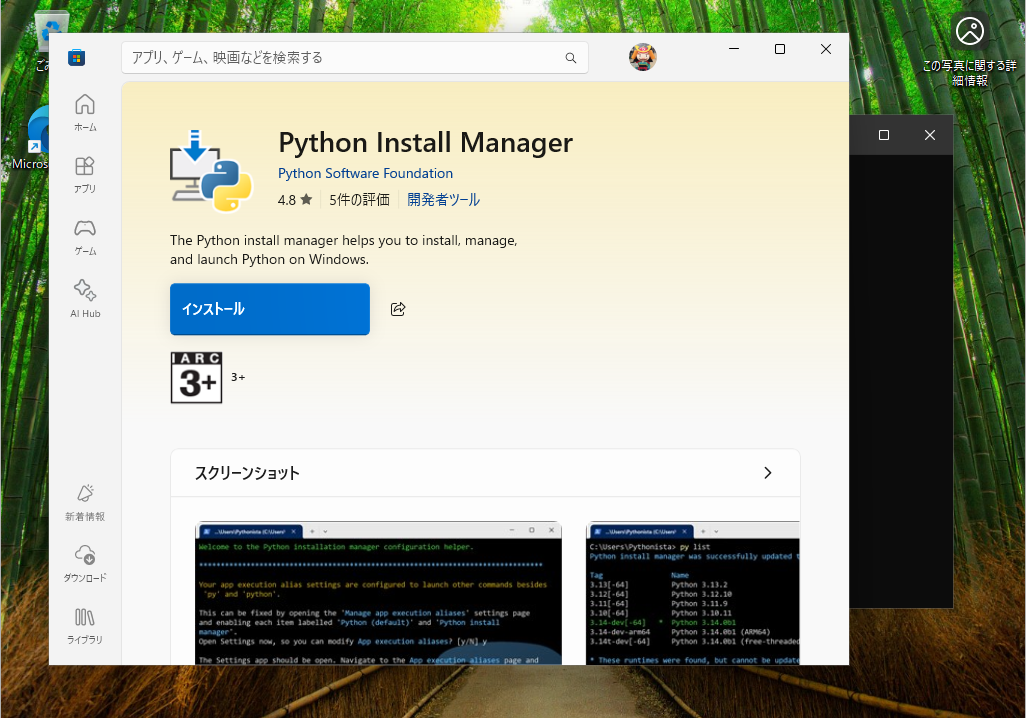Open Python Software Foundation publisher link
The width and height of the screenshot is (1026, 718).
point(365,173)
